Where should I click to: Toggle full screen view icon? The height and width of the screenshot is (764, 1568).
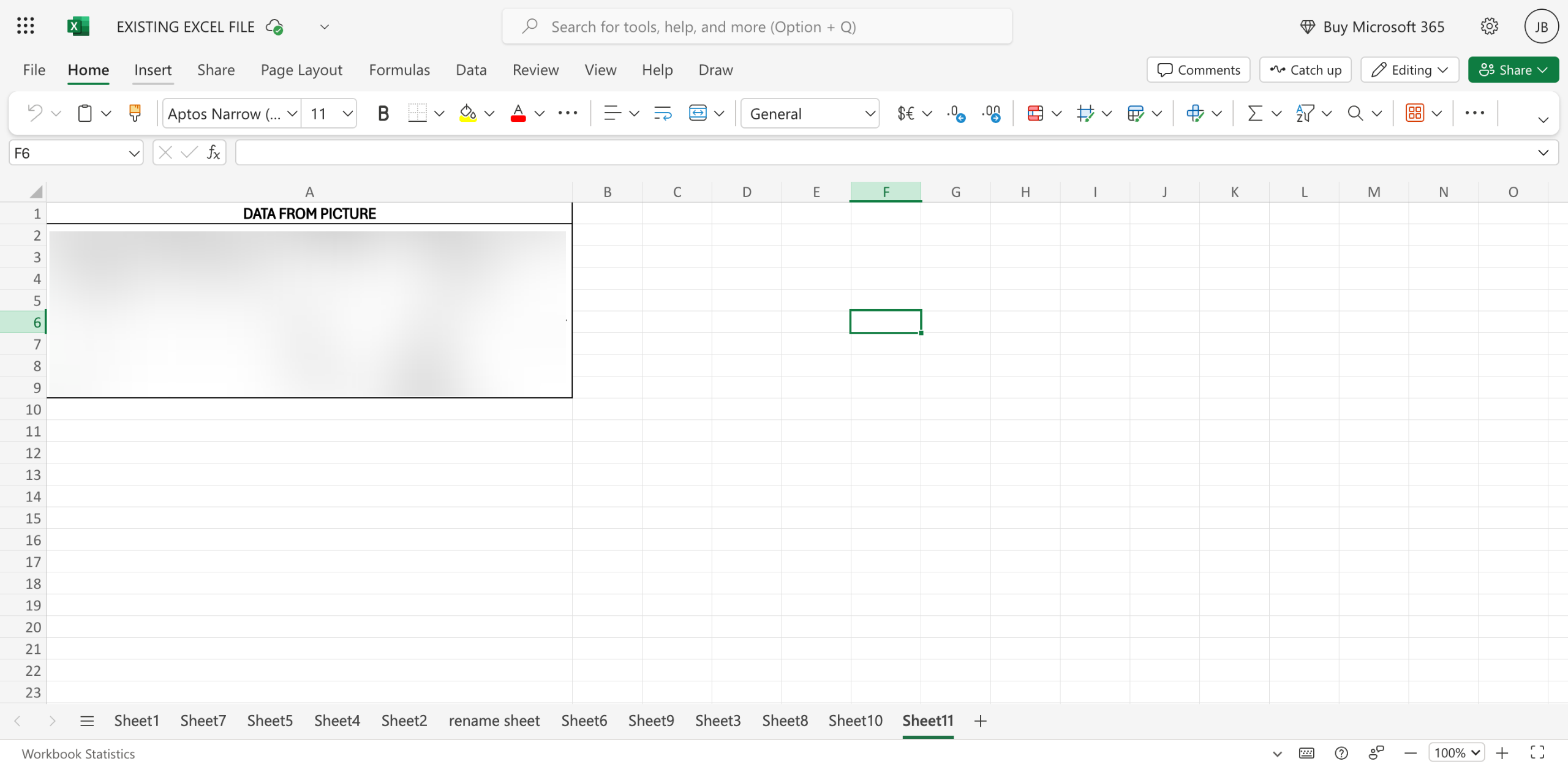[1537, 752]
